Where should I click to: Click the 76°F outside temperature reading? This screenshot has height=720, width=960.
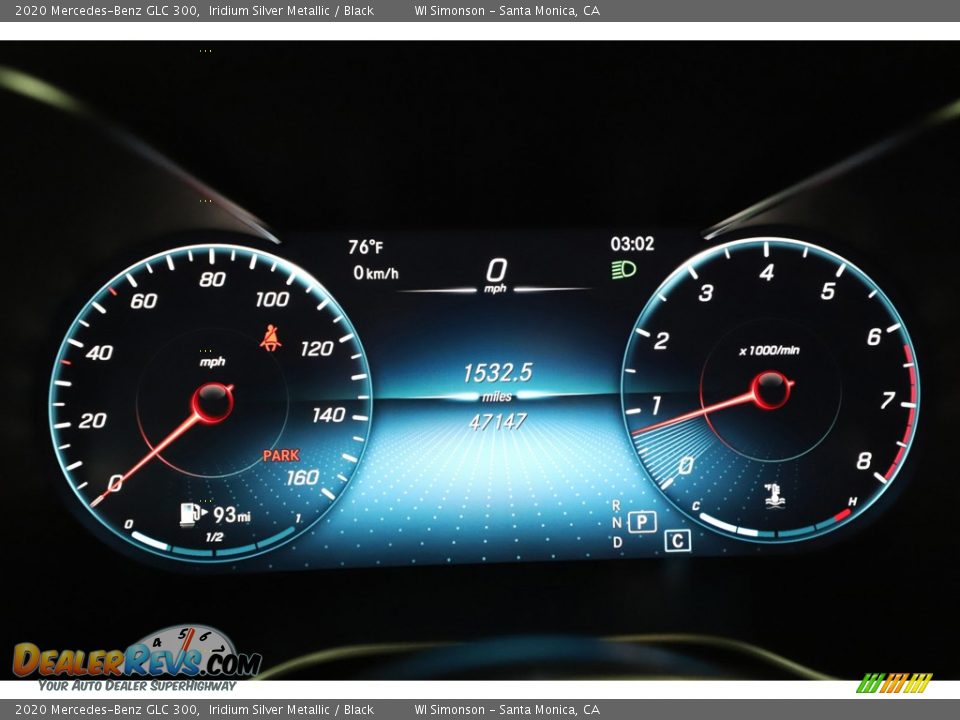click(x=366, y=247)
